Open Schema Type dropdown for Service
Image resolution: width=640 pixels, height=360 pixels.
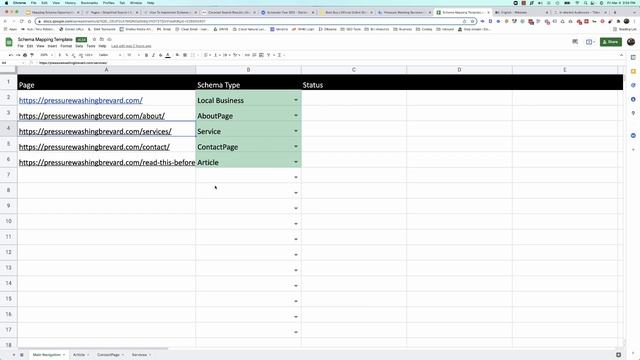coord(296,131)
